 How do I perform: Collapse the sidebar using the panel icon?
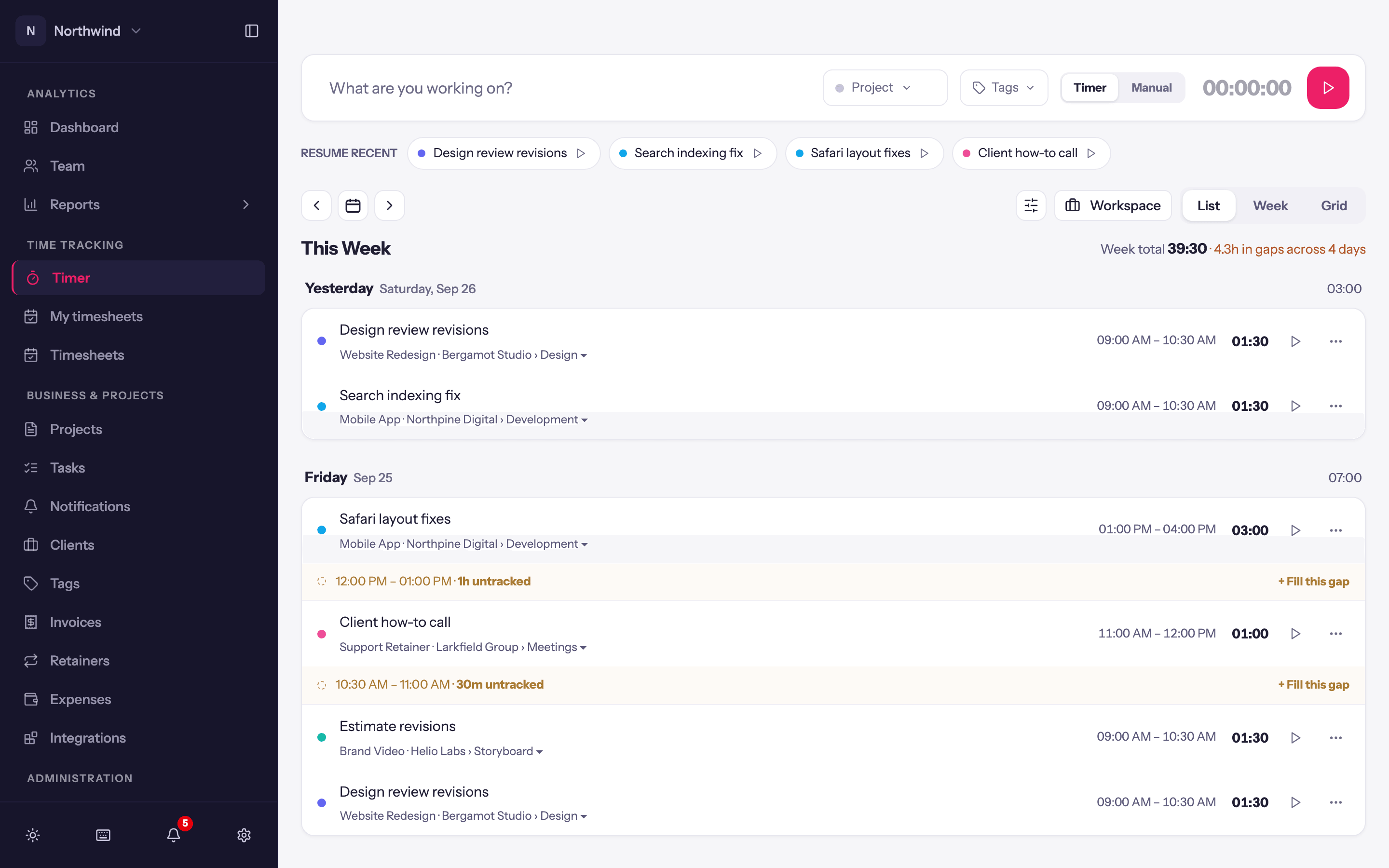coord(251,31)
